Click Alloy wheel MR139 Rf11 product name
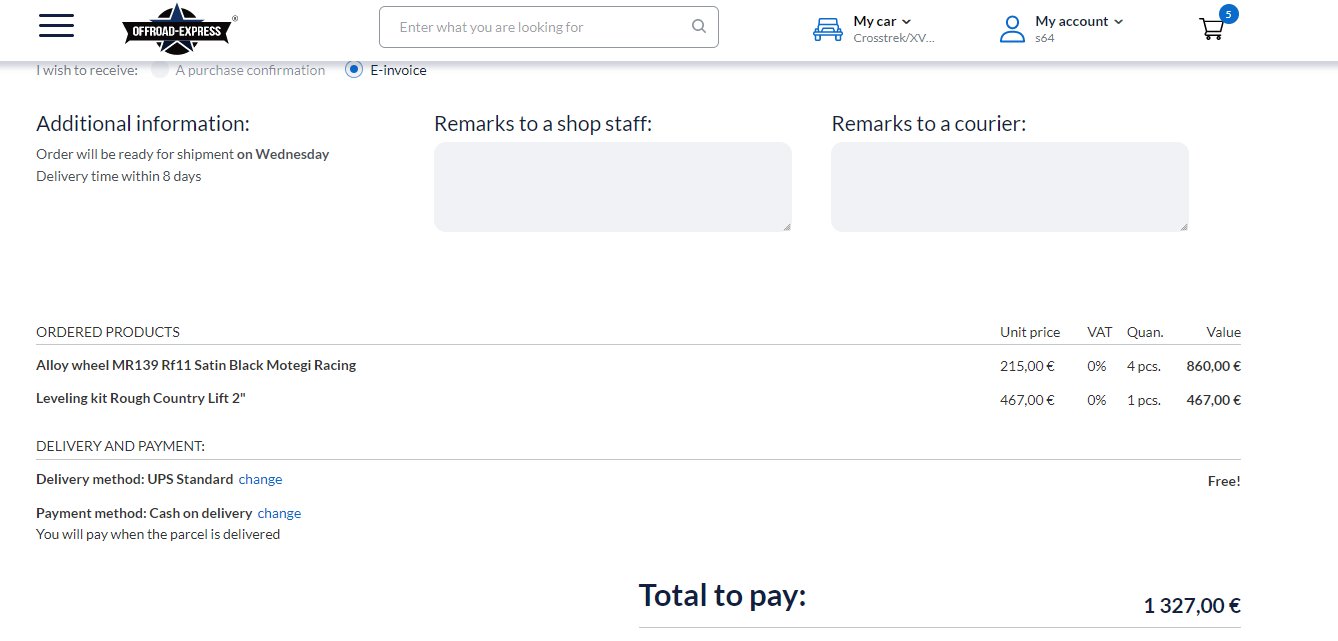The height and width of the screenshot is (641, 1338). click(196, 365)
